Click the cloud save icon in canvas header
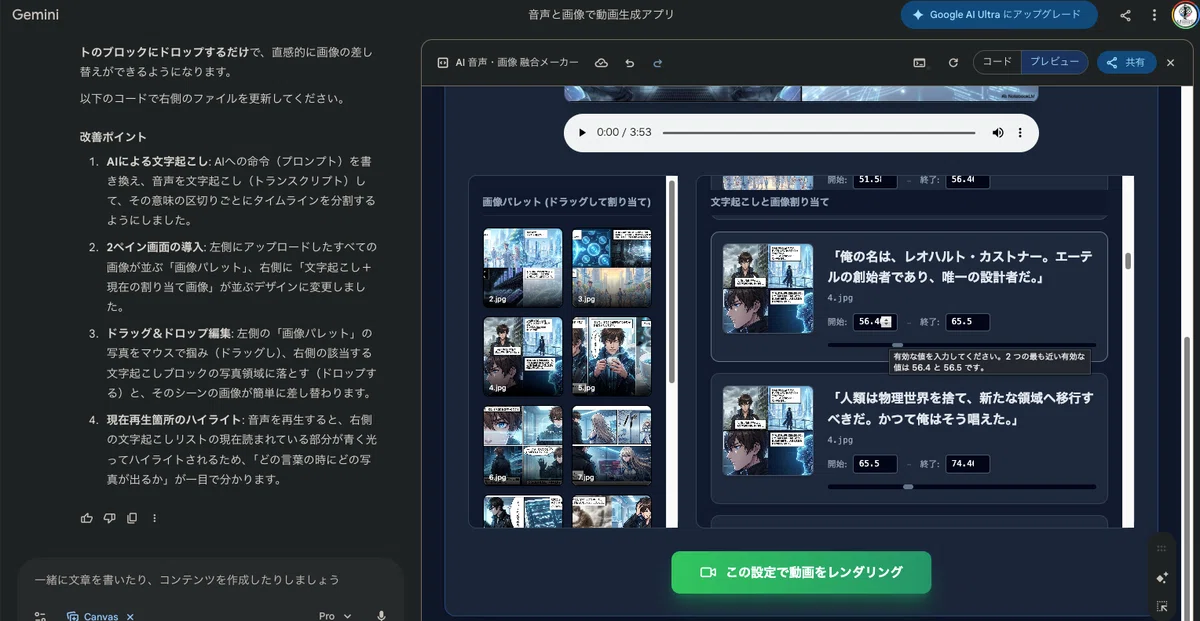 602,62
